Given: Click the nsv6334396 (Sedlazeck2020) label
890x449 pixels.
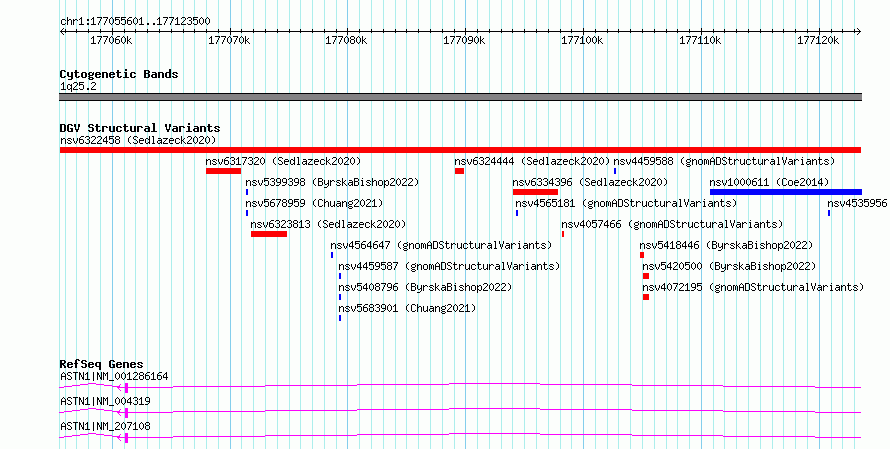Looking at the screenshot, I should coord(590,182).
